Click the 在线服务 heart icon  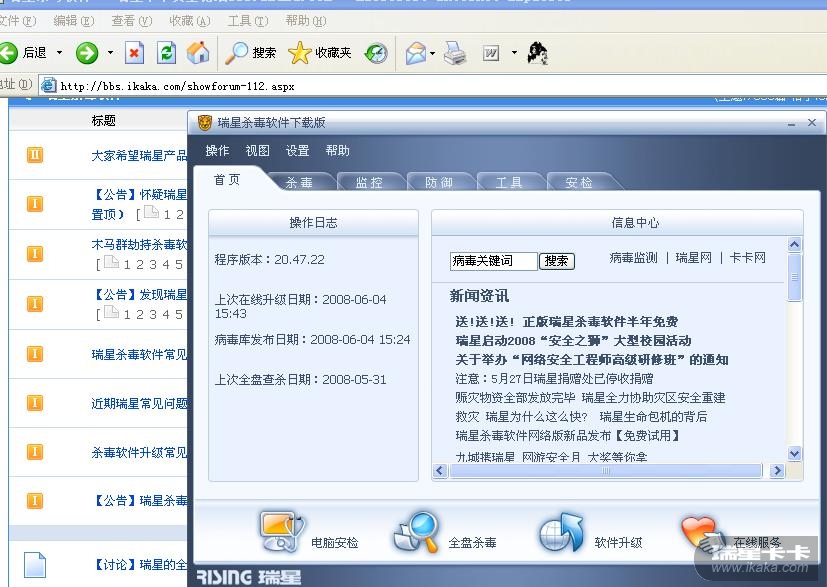701,532
